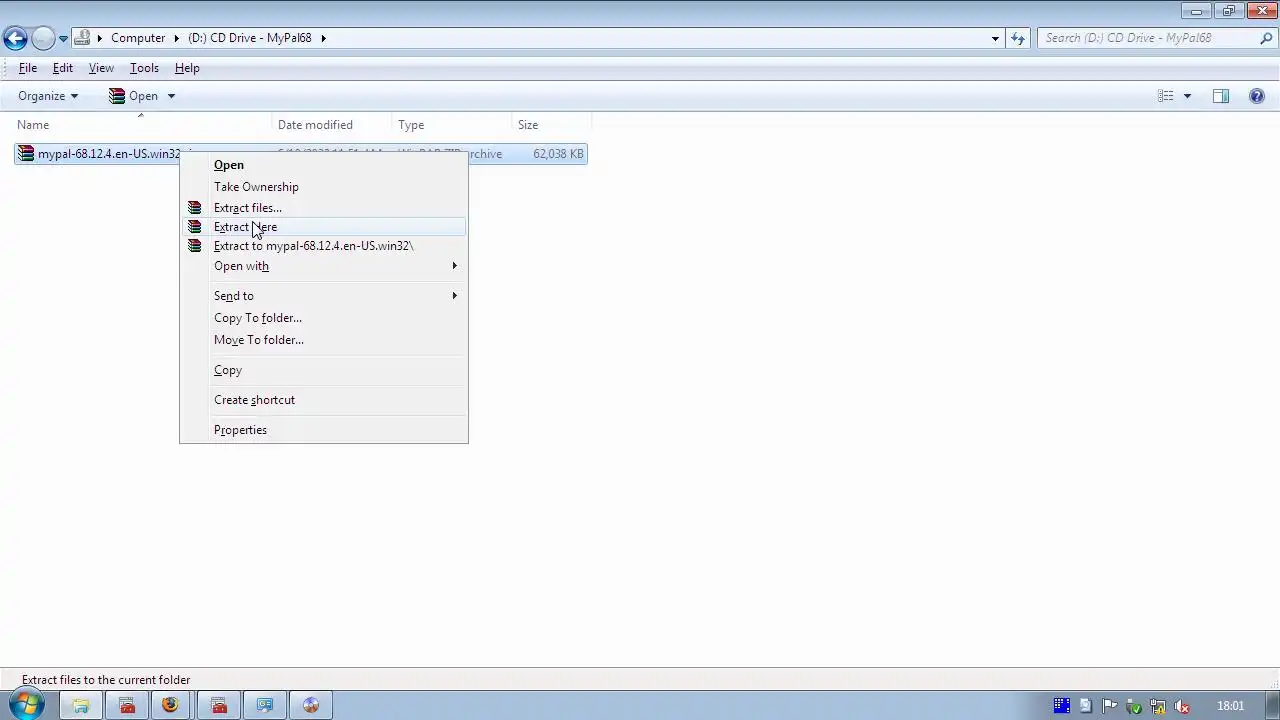Screen dimensions: 1280x720
Task: Open Windows Explorer from the taskbar
Action: (81, 705)
